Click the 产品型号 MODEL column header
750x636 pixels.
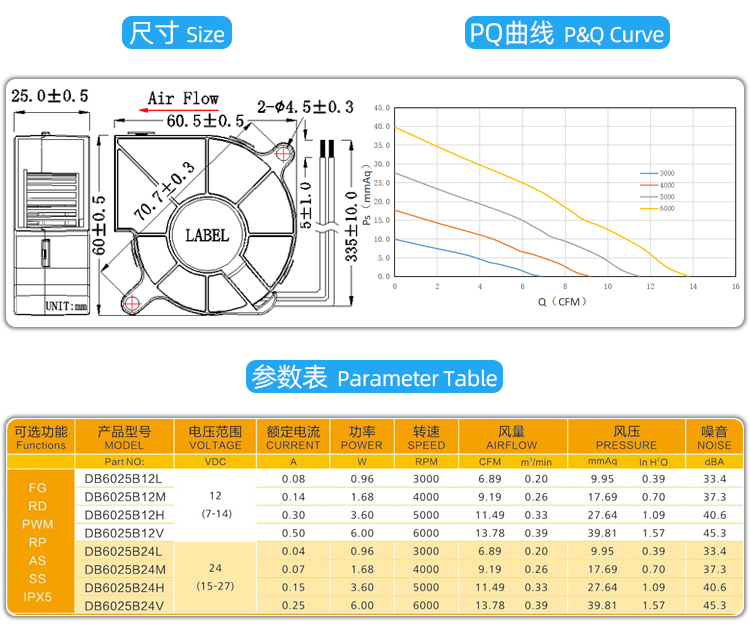(x=124, y=438)
